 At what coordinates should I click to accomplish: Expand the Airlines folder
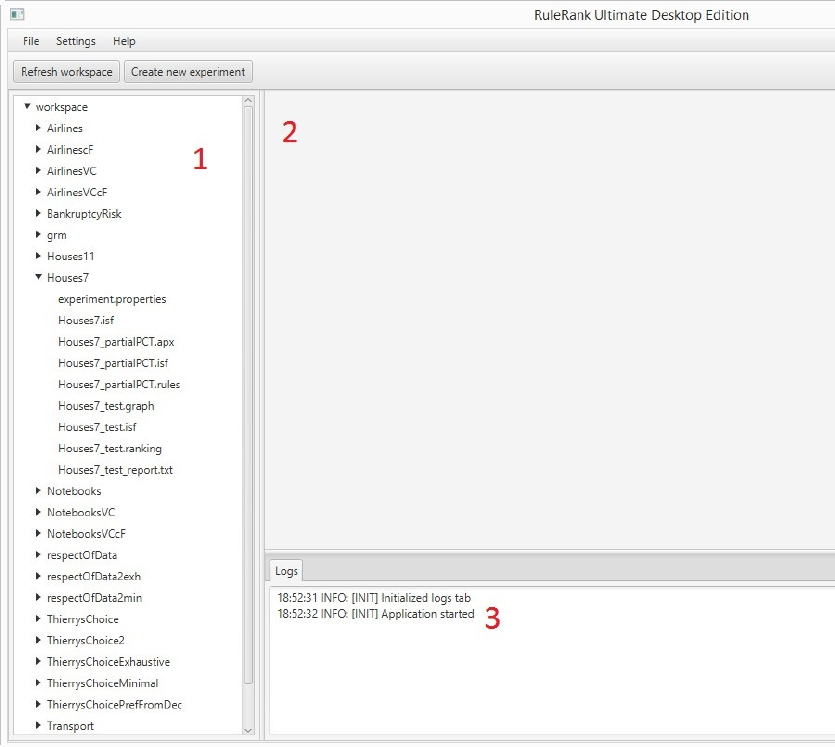(x=38, y=128)
